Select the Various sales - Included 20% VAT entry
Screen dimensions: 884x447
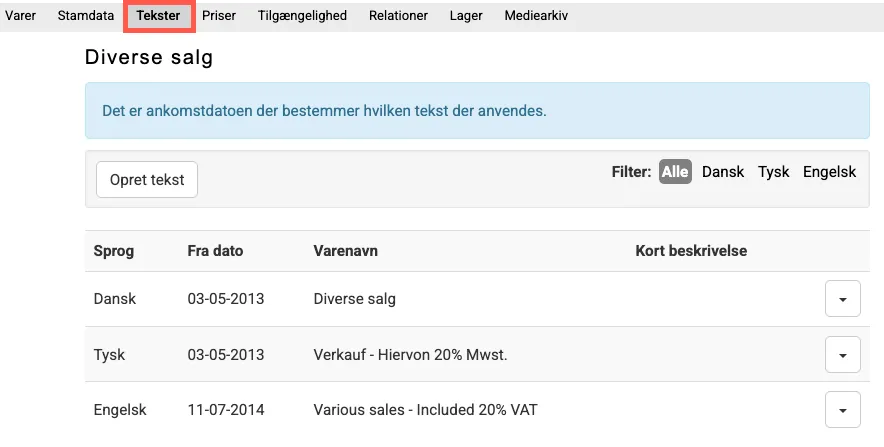coord(427,409)
